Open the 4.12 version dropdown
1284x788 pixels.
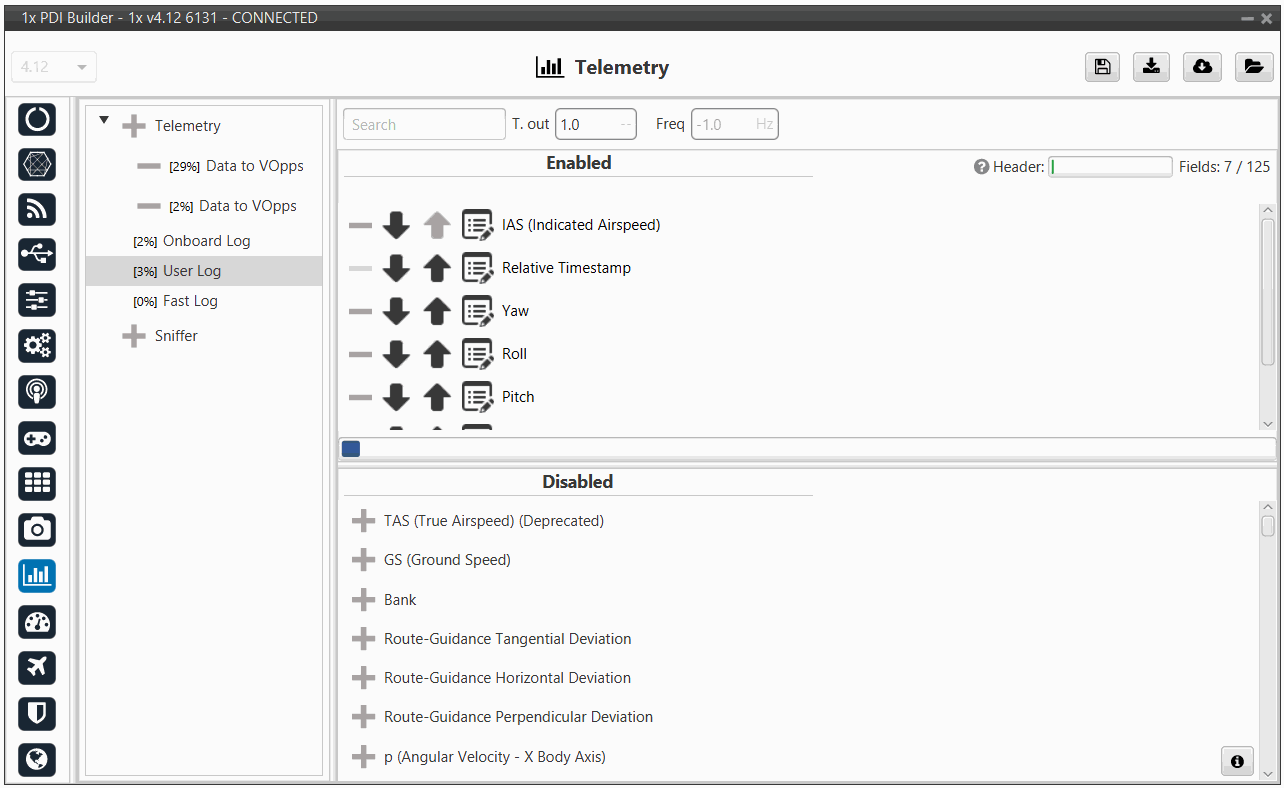point(54,67)
